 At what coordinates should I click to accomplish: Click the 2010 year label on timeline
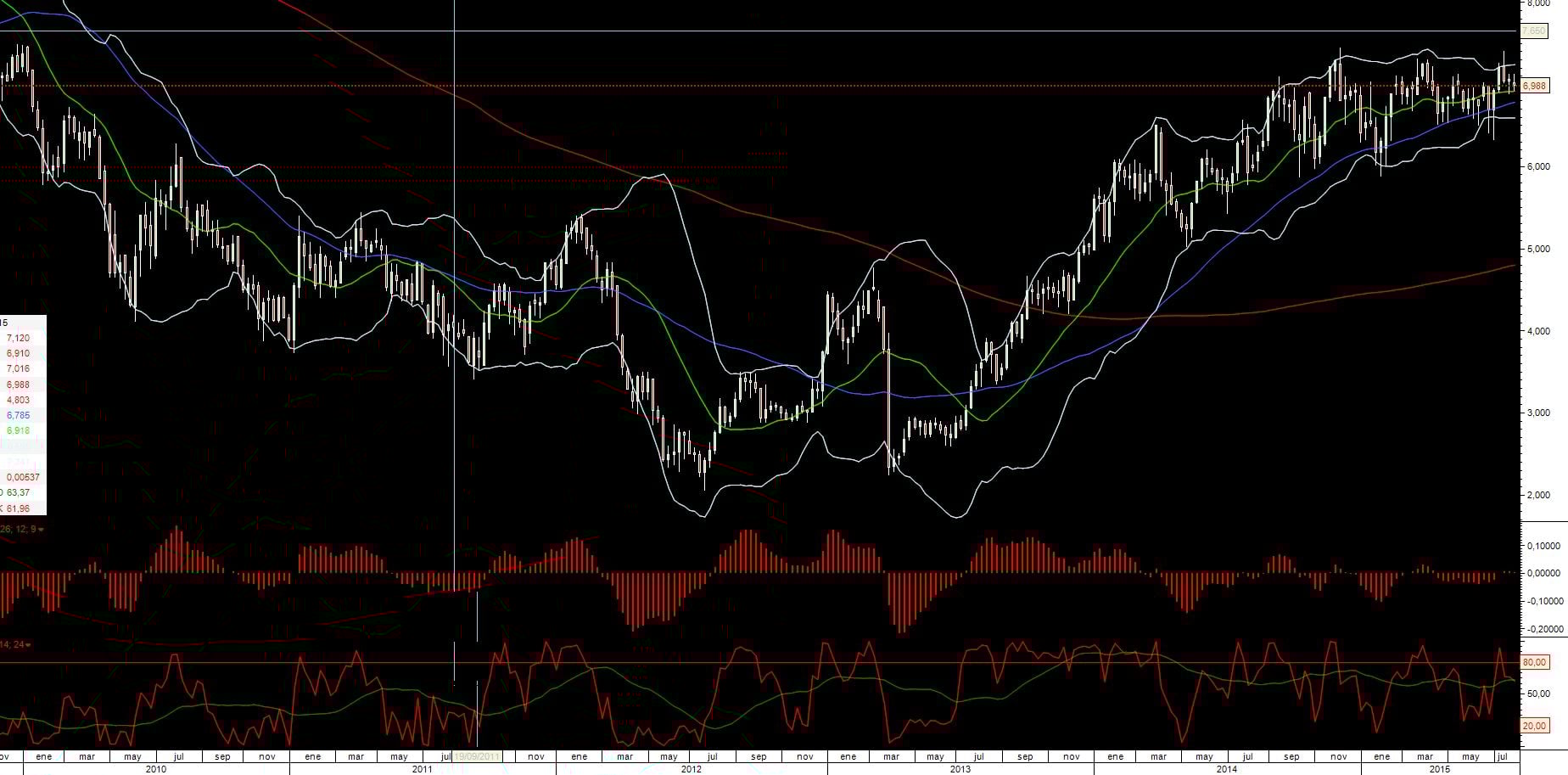click(x=156, y=769)
